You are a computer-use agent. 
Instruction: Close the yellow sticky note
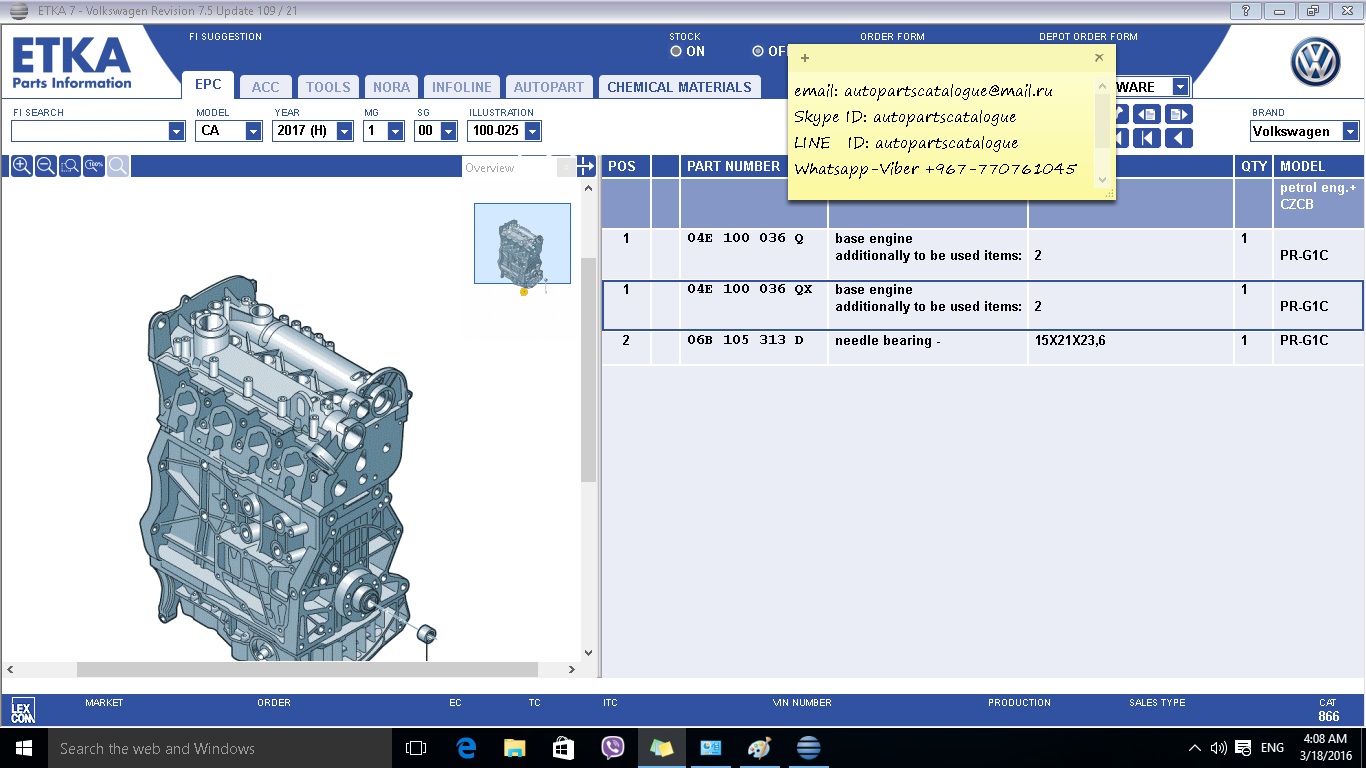(x=1099, y=58)
